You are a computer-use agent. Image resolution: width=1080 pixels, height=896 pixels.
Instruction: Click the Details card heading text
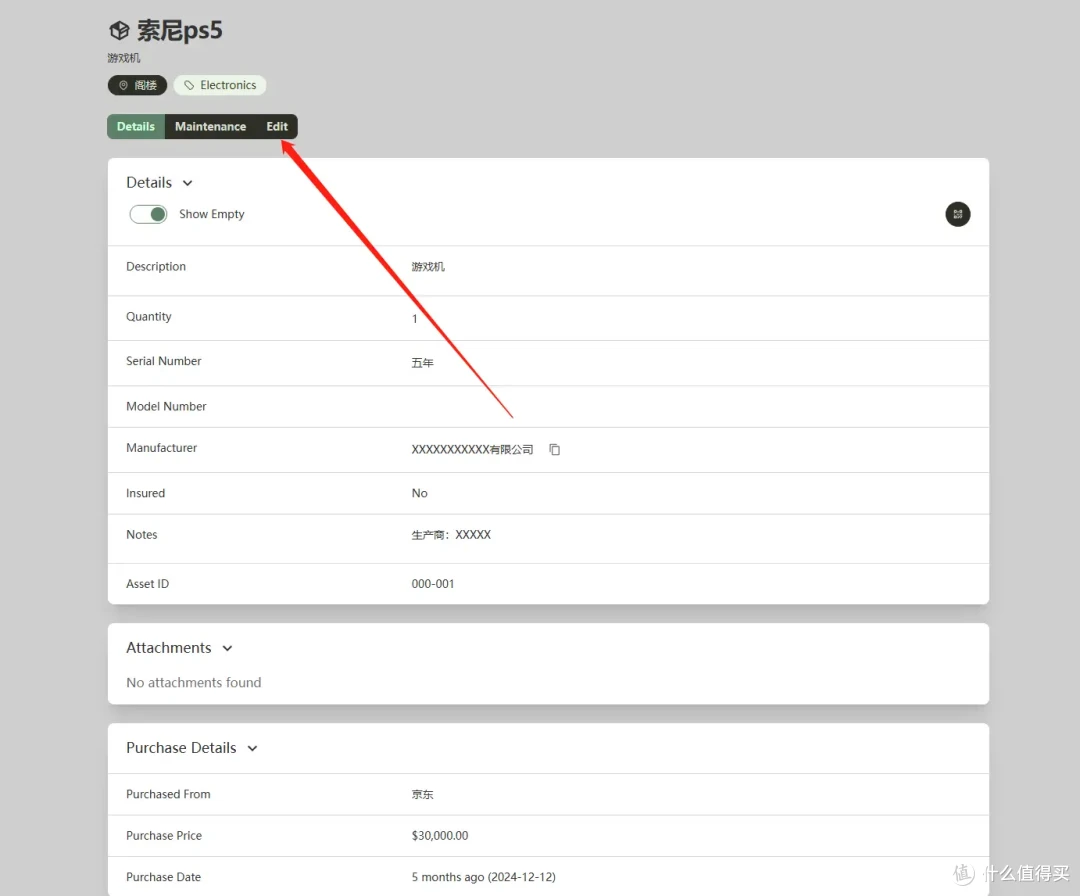pyautogui.click(x=149, y=183)
